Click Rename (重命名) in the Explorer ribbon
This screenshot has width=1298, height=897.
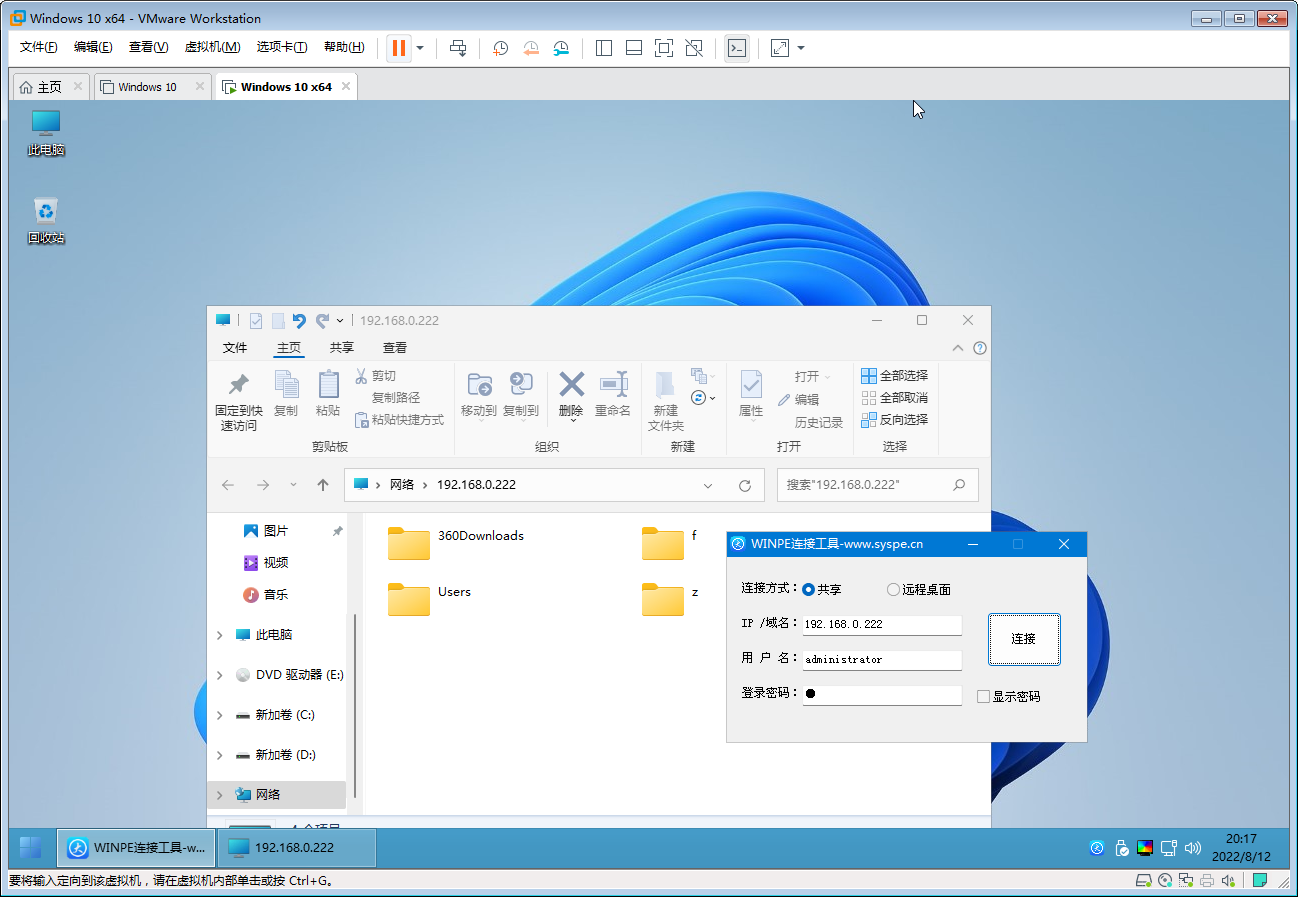(x=613, y=393)
